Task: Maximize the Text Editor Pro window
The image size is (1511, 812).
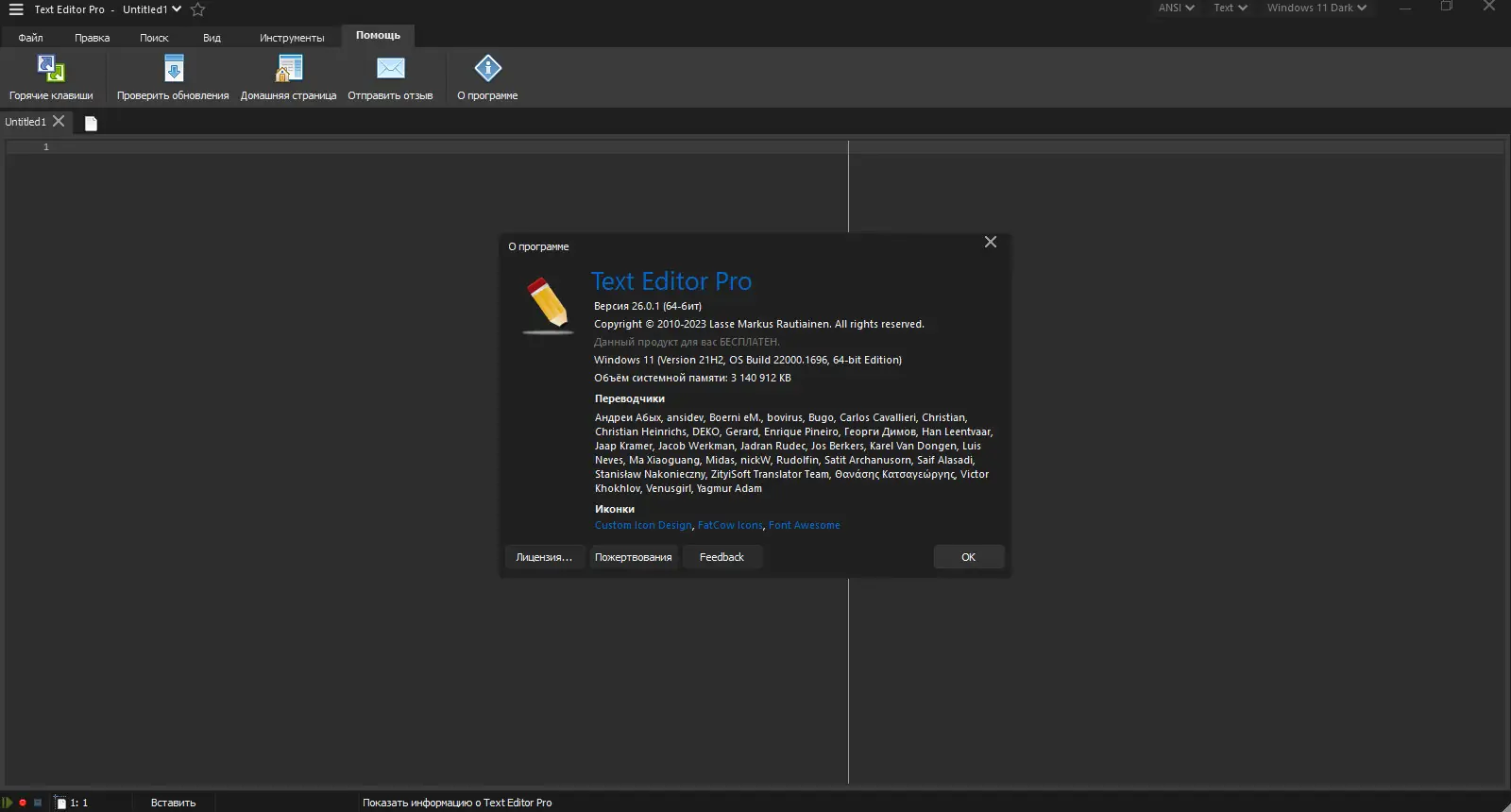Action: pos(1447,8)
